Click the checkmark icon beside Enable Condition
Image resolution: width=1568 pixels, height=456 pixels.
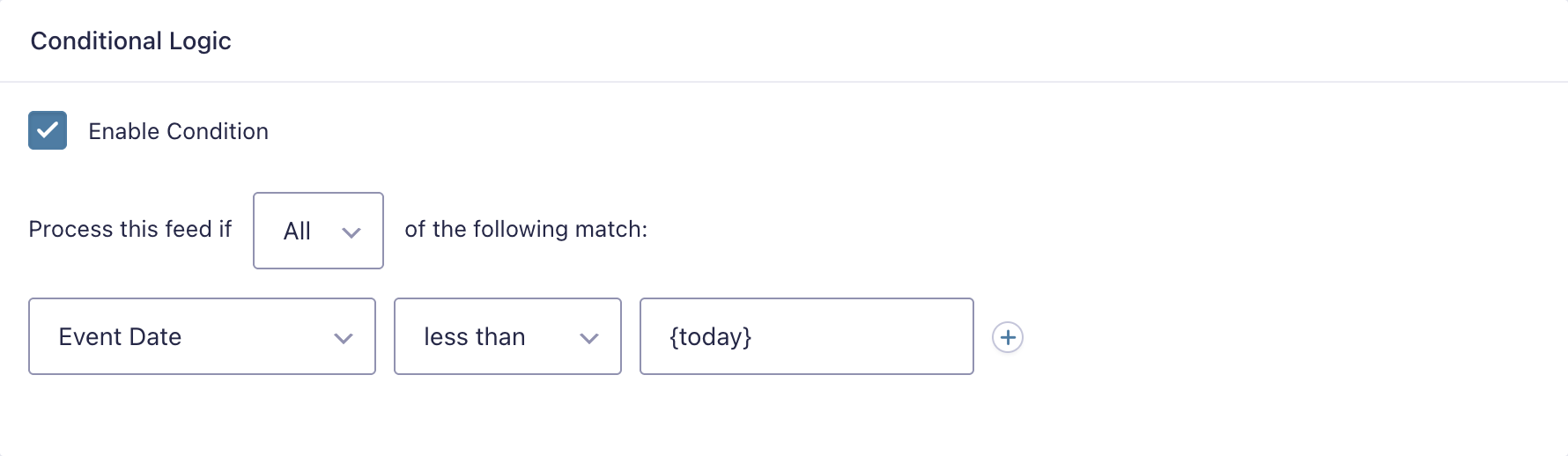click(x=48, y=130)
